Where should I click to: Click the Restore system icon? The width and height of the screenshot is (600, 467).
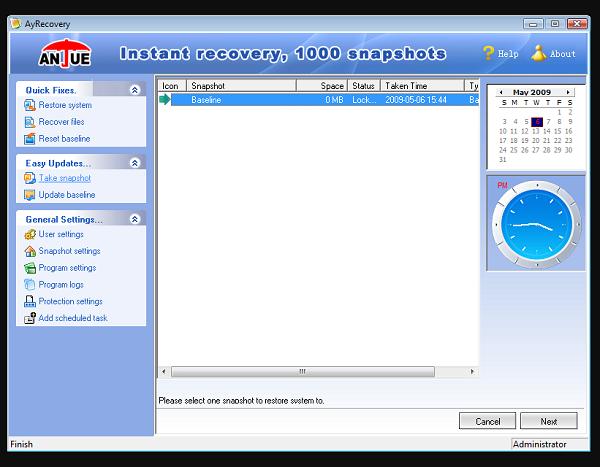pos(30,105)
